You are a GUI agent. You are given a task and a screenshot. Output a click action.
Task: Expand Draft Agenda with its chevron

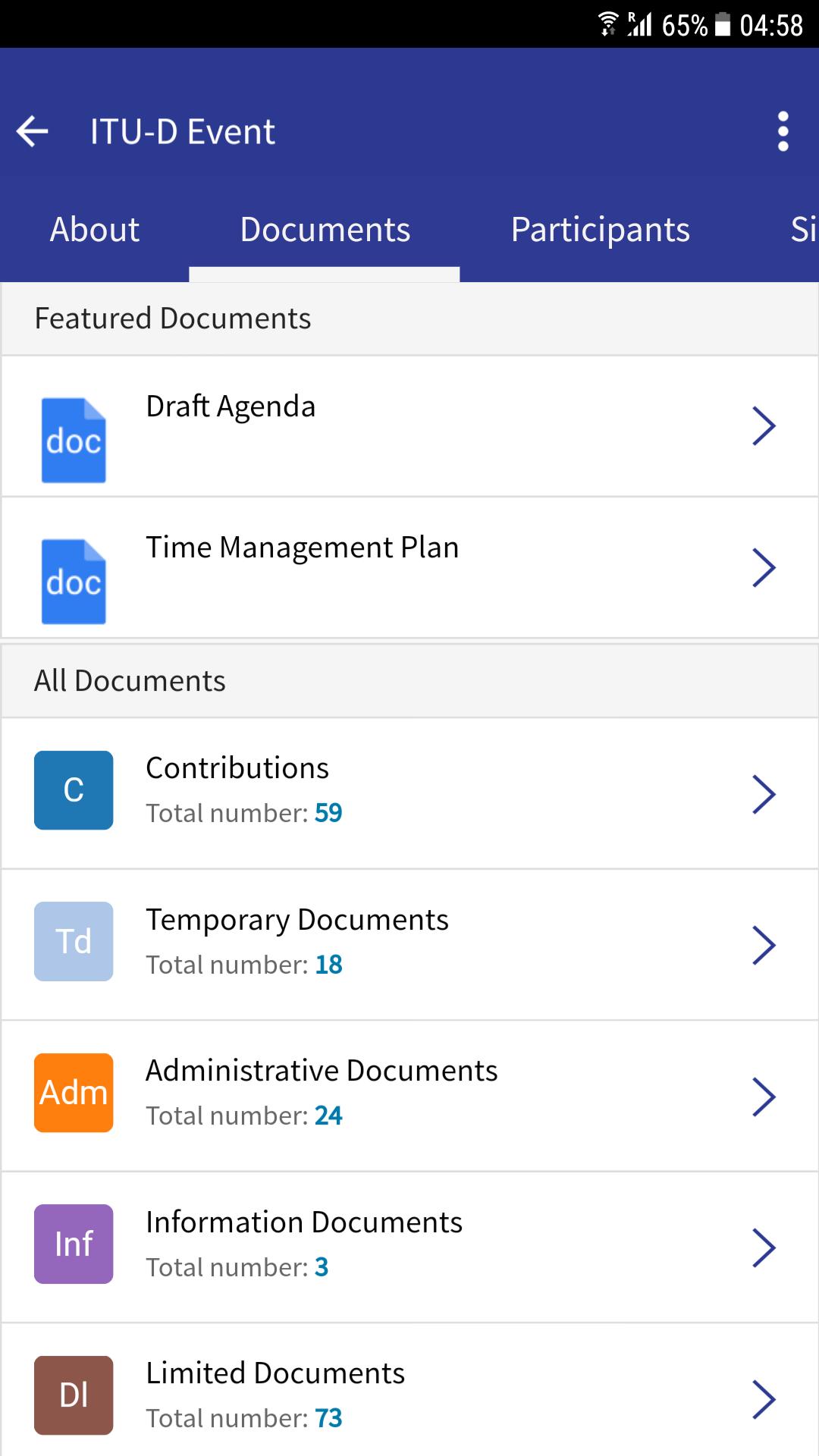(764, 426)
